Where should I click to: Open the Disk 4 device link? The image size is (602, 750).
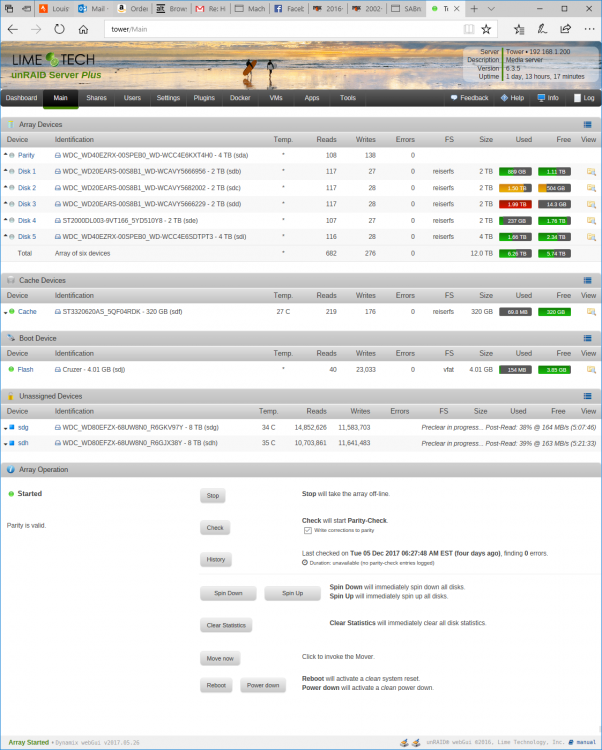tap(27, 221)
